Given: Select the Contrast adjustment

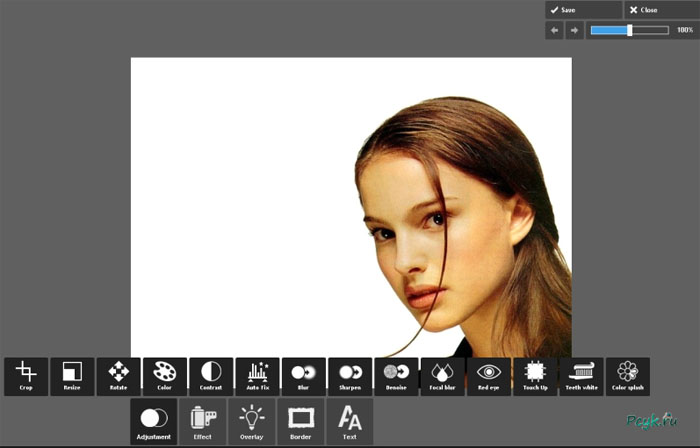Looking at the screenshot, I should 211,377.
